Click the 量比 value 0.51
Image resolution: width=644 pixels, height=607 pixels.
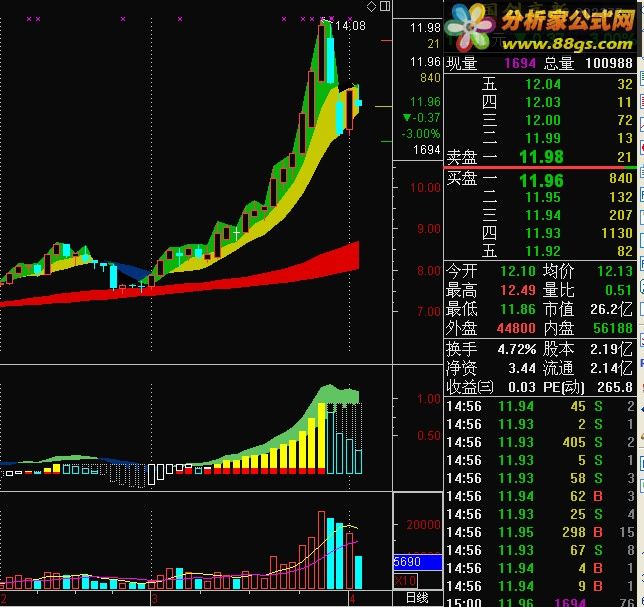(x=619, y=290)
